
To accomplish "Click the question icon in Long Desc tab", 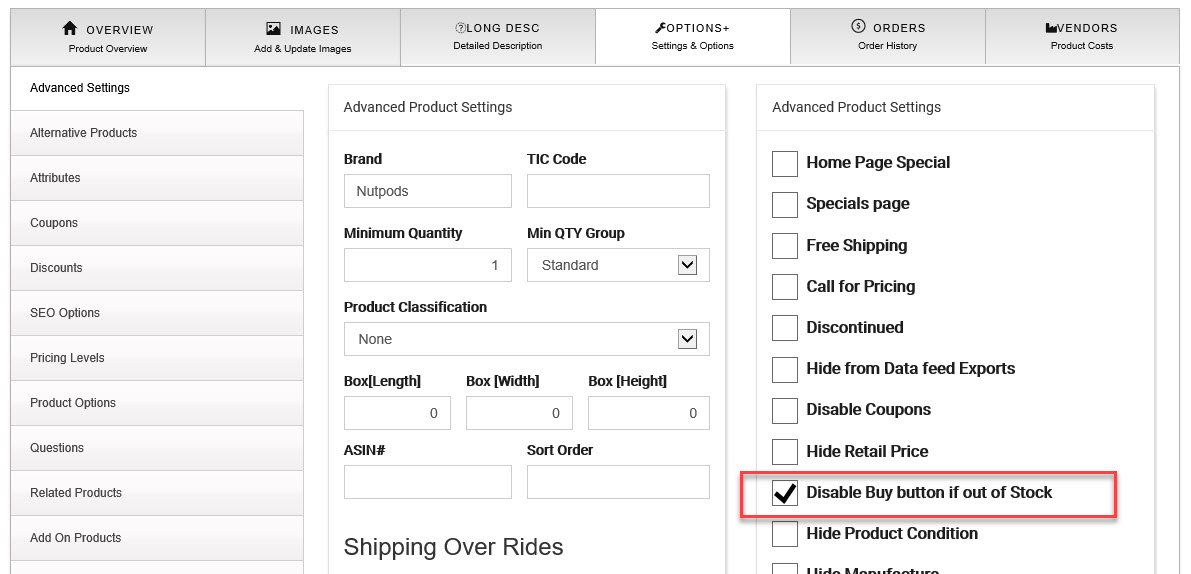I will coord(460,28).
